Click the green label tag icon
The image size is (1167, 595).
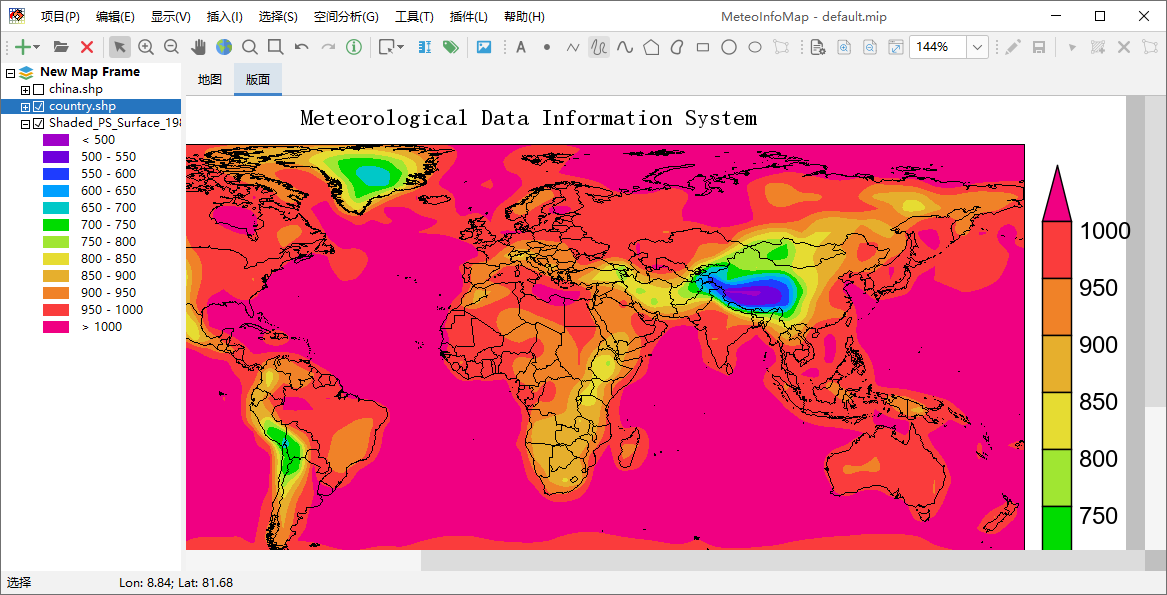tap(450, 47)
